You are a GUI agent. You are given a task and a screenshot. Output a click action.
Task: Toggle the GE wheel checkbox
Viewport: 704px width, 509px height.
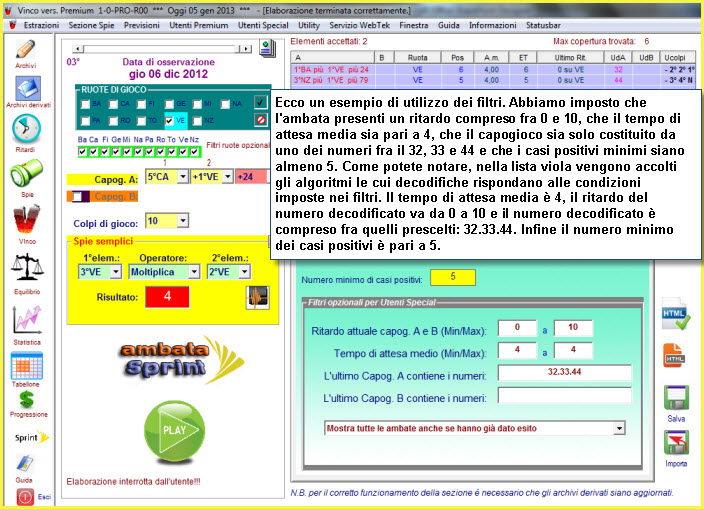169,104
